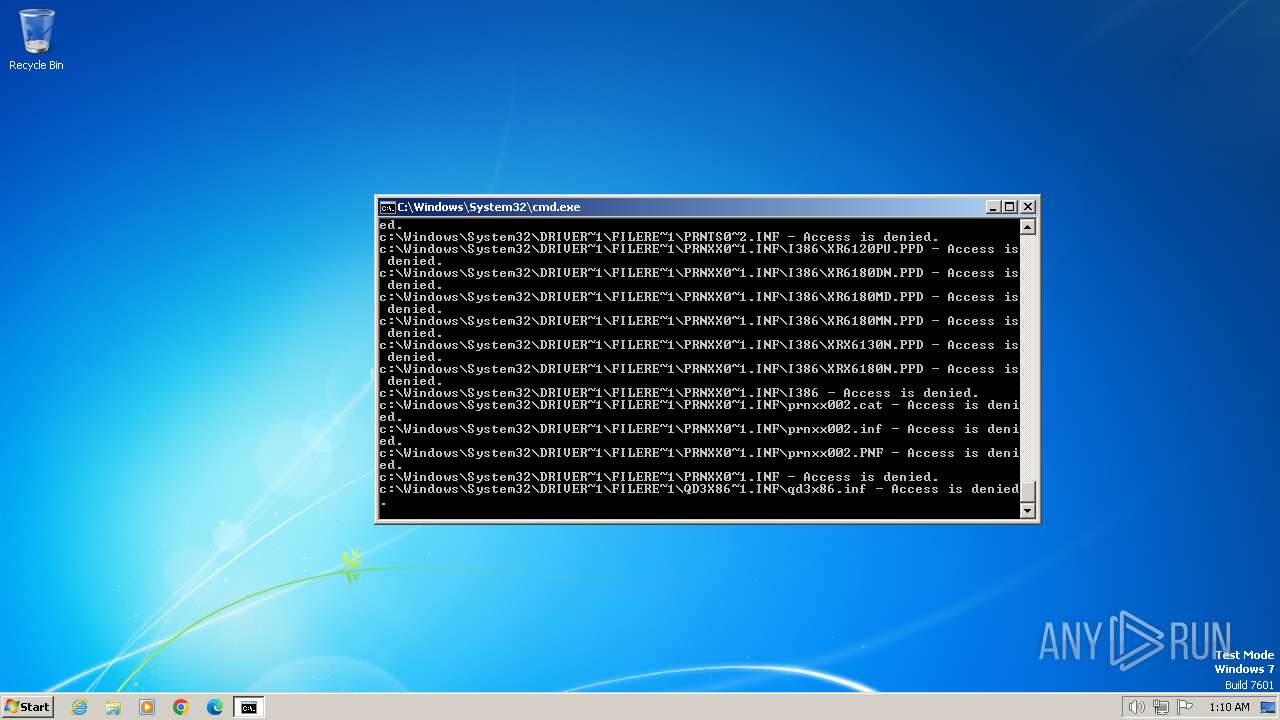Click the line containing XR6180MD.PPD
The image size is (1280, 720).
point(699,297)
